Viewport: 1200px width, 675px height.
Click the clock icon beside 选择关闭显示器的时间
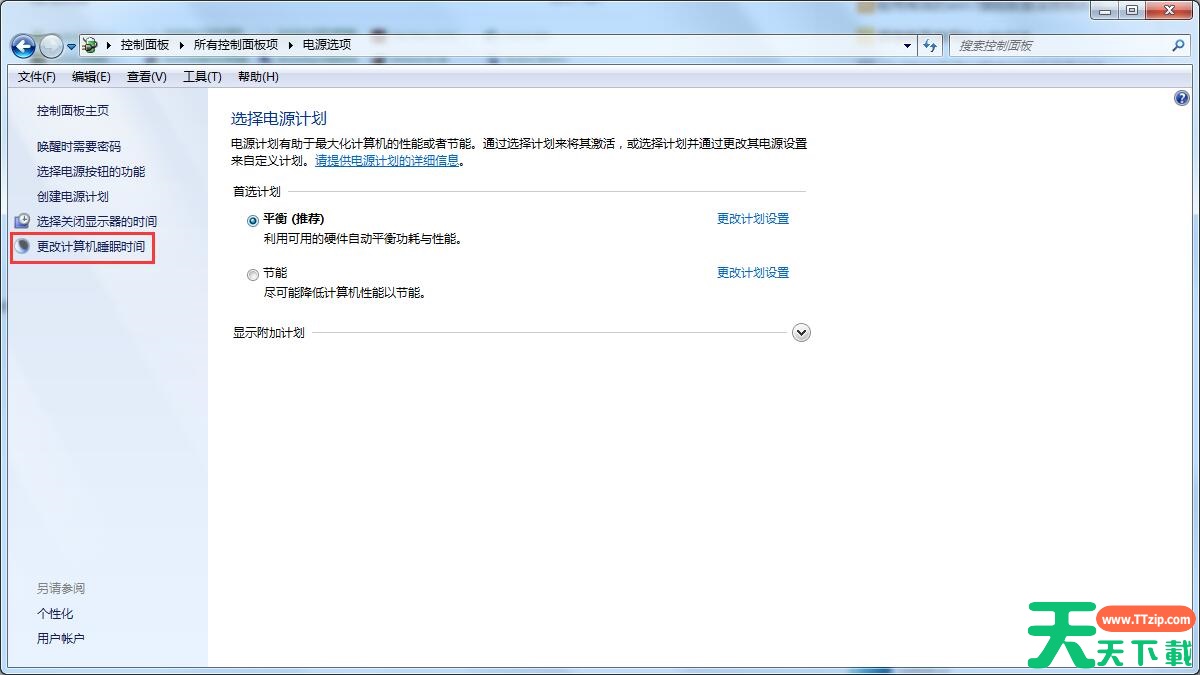click(22, 221)
